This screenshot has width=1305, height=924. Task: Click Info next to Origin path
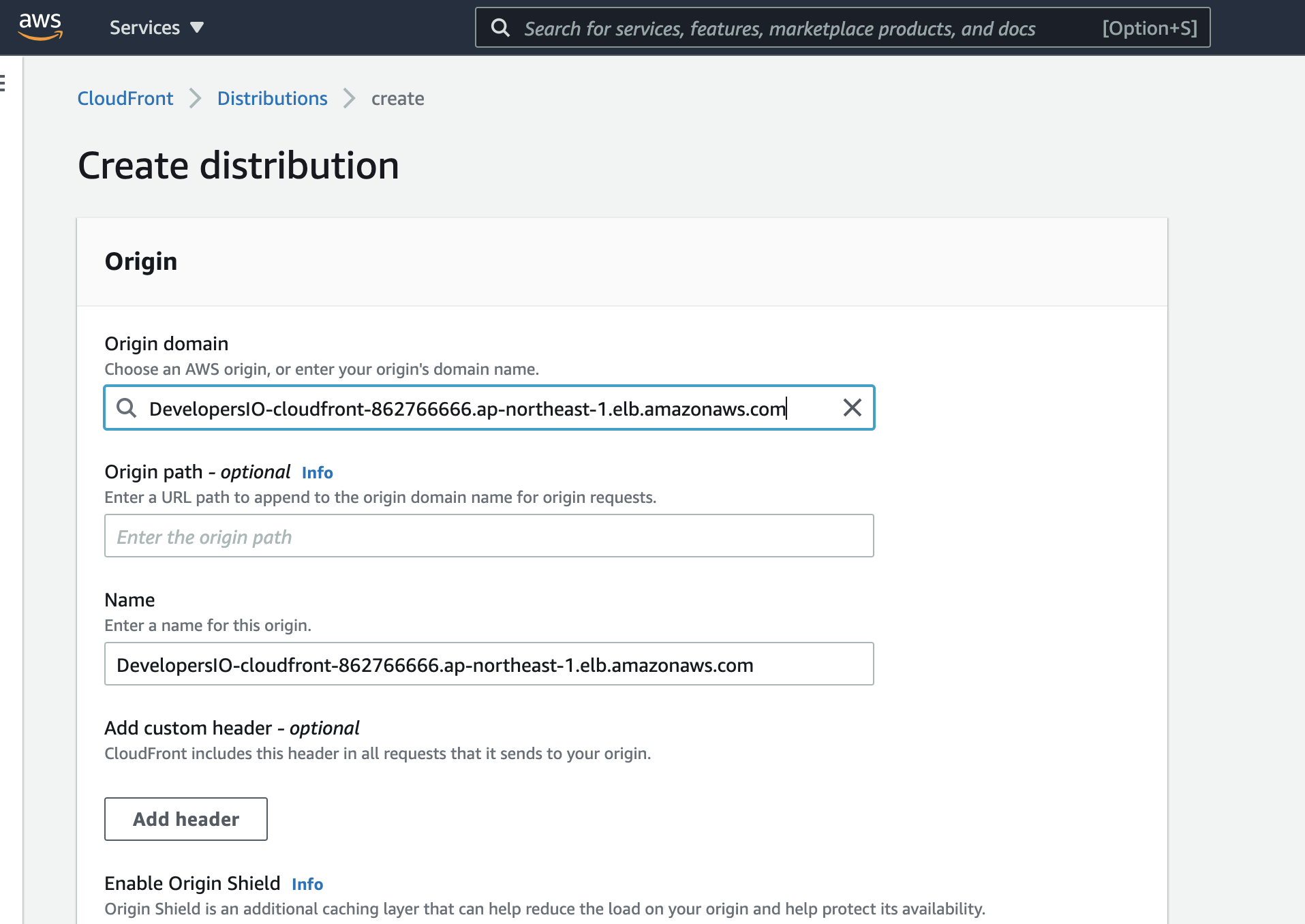pos(317,472)
